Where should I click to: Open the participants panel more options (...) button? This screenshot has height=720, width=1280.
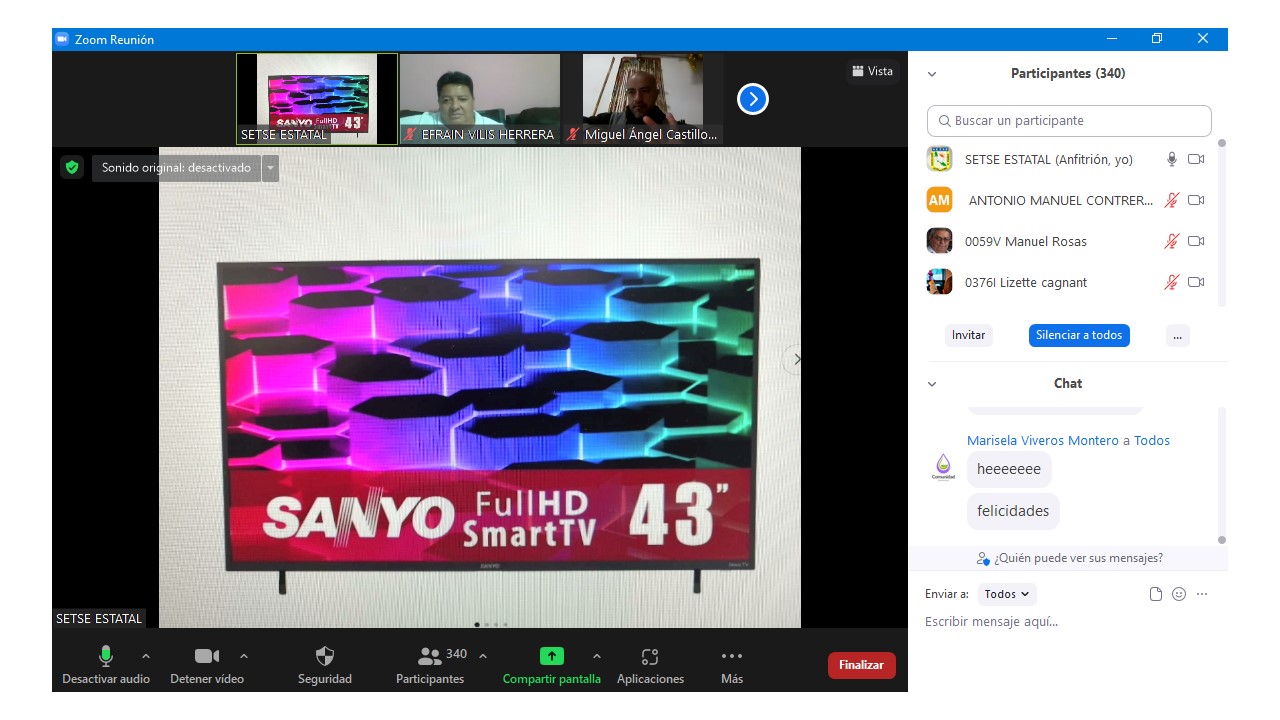(1177, 335)
